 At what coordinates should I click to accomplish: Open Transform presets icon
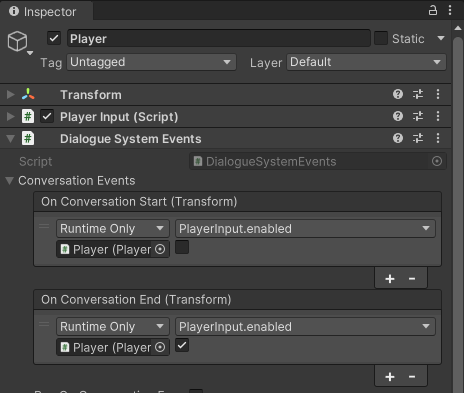(418, 94)
